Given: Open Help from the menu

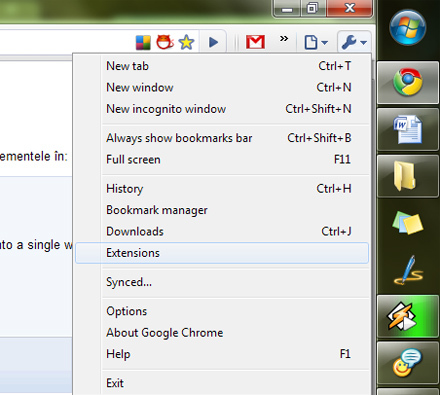Looking at the screenshot, I should click(222, 354).
